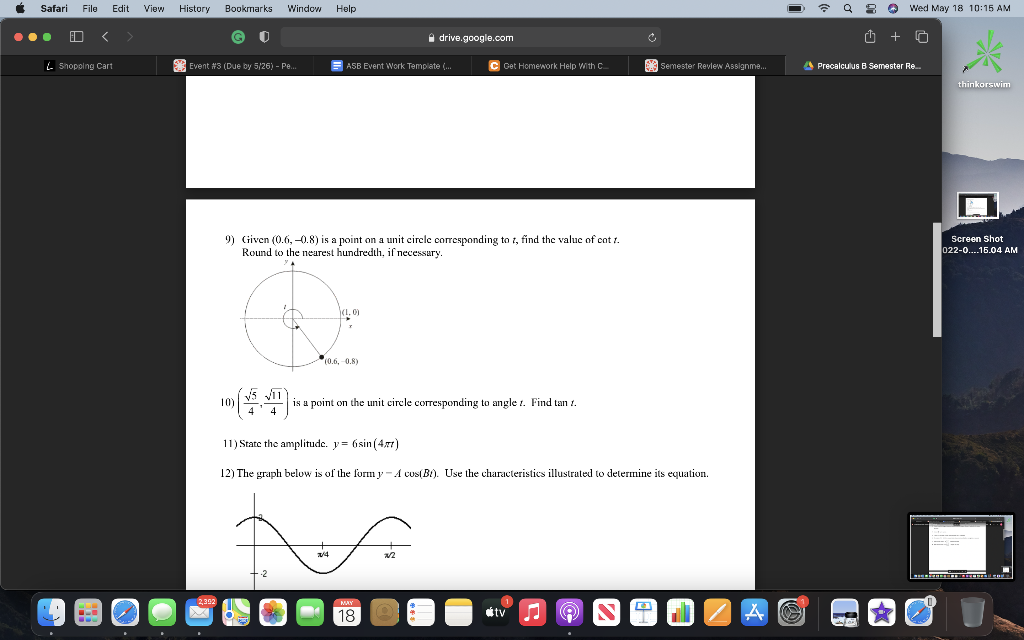Open Maps from the Dock

(236, 613)
